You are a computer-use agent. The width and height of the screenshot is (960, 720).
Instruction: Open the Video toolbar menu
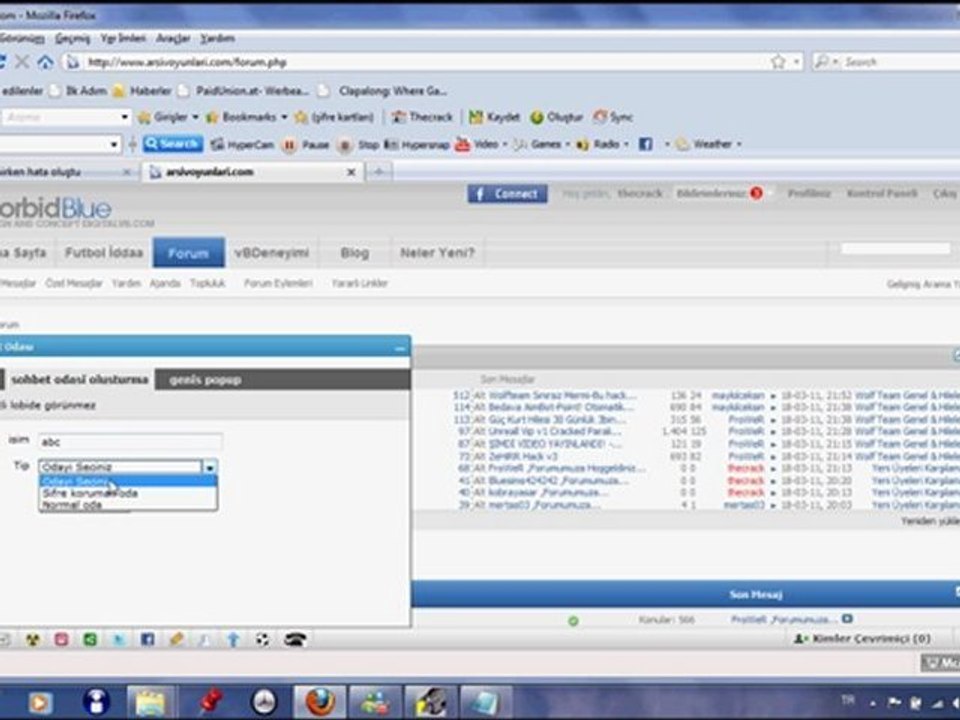click(481, 144)
